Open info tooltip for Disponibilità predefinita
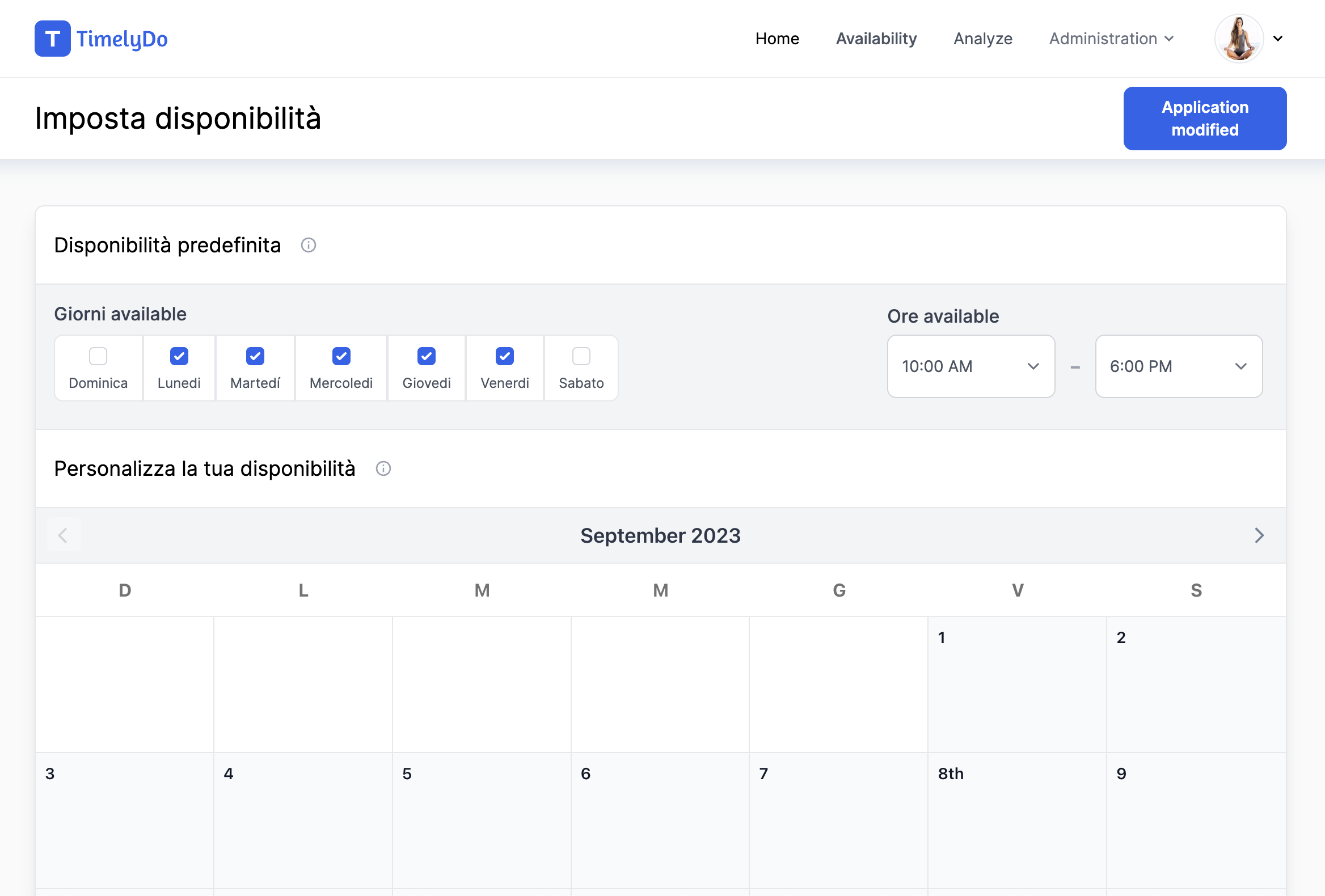The height and width of the screenshot is (896, 1325). point(309,245)
